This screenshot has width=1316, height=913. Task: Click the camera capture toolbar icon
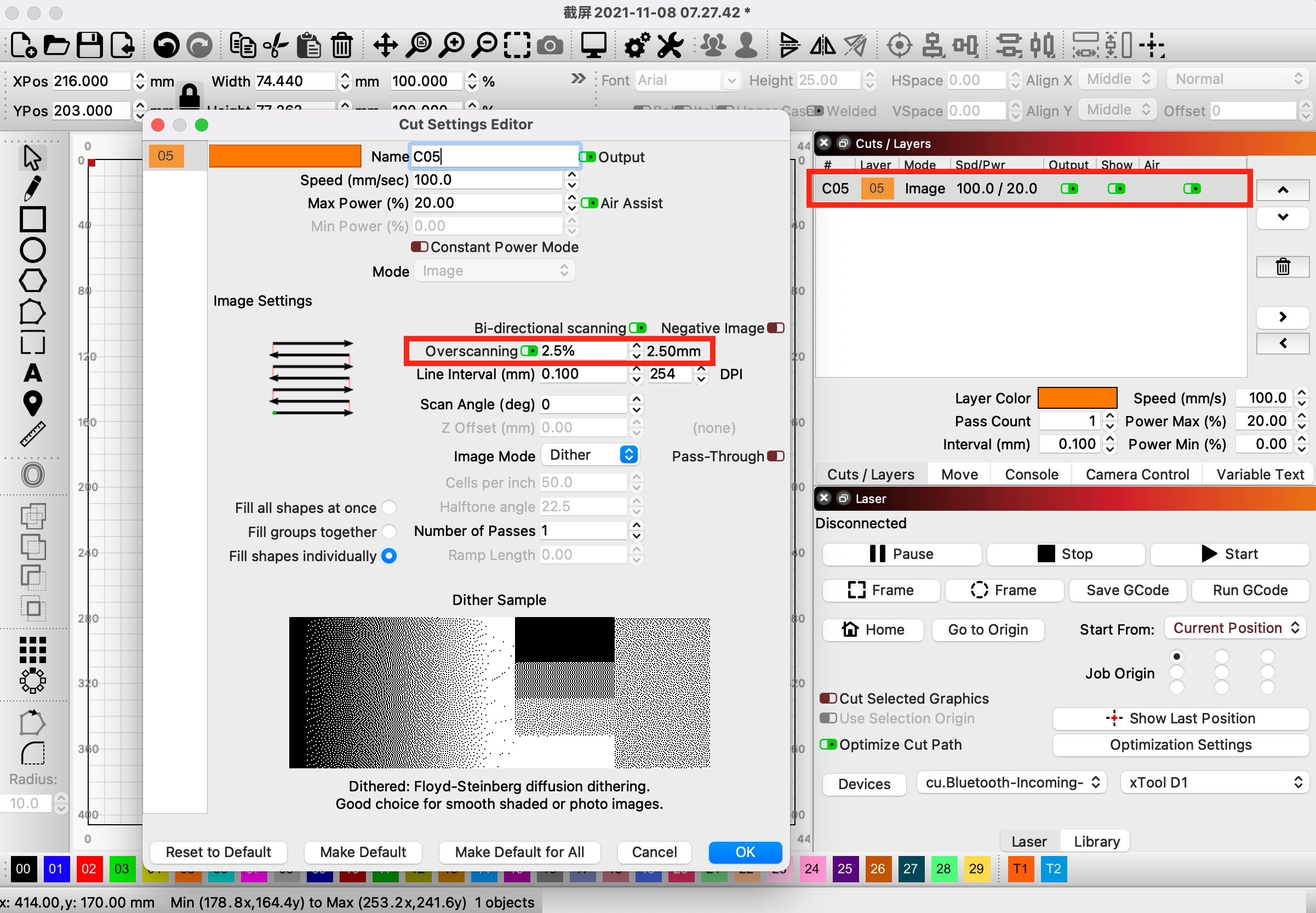pos(550,45)
